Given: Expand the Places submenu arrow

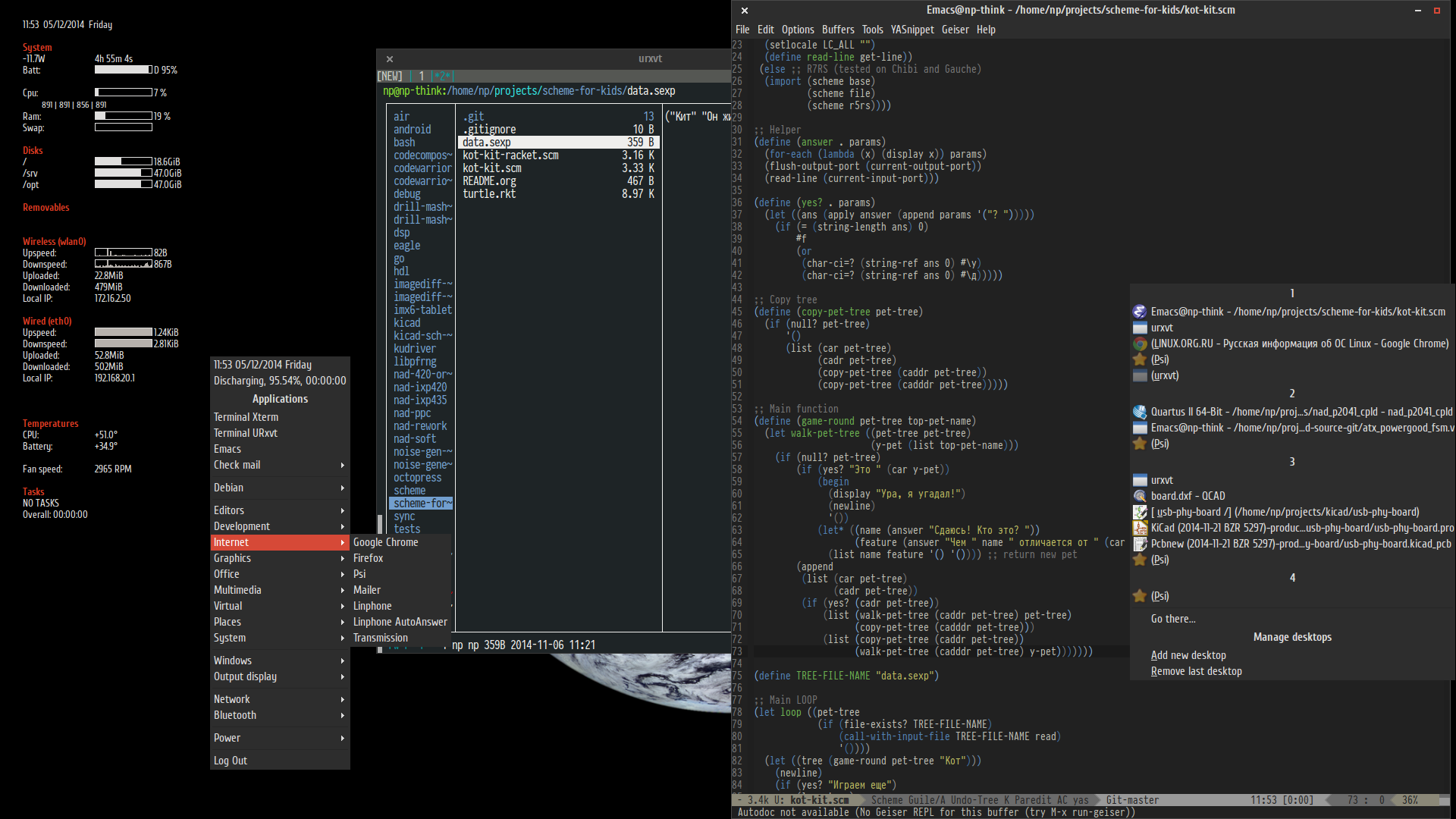Looking at the screenshot, I should (x=343, y=622).
